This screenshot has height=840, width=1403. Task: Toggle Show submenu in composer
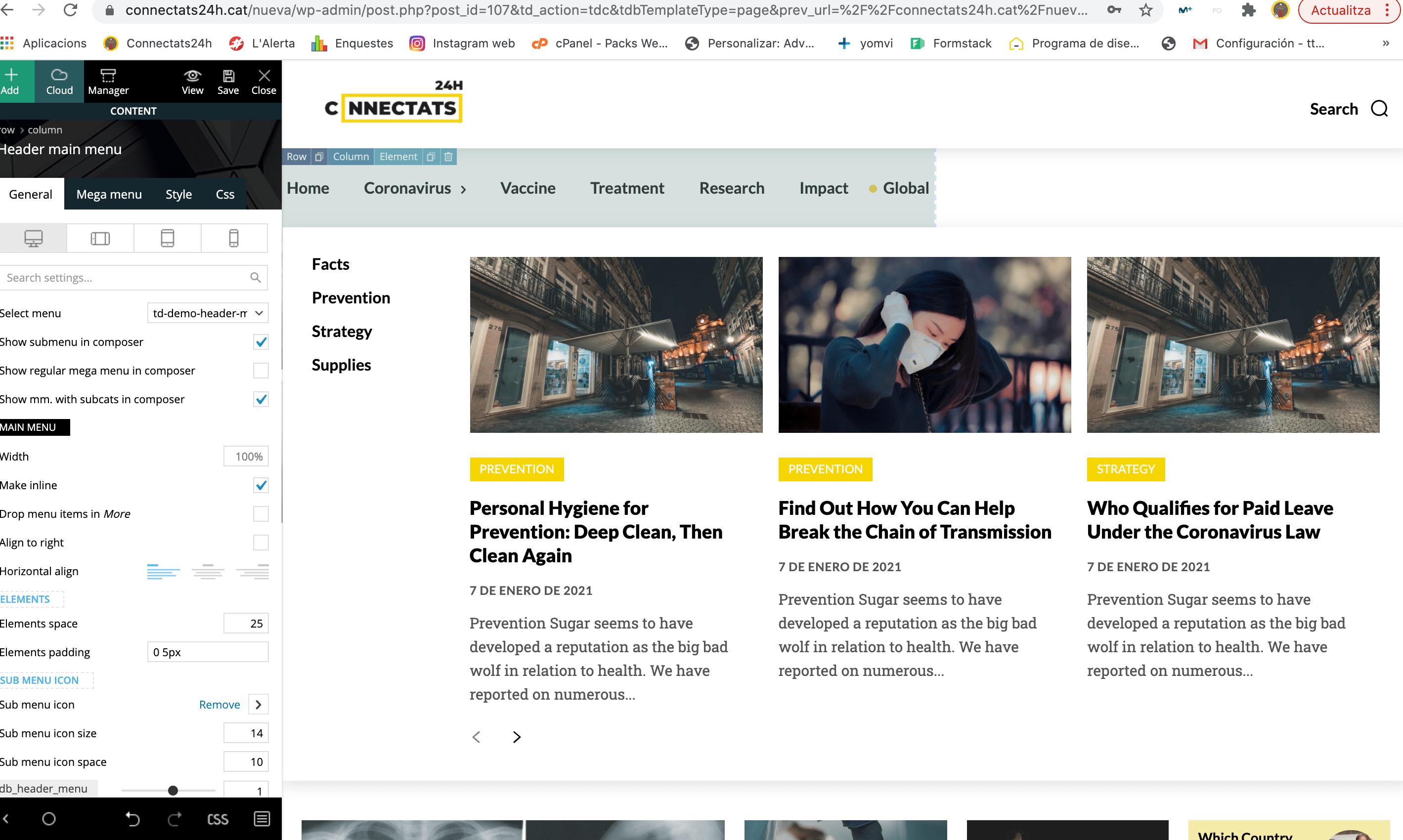[261, 342]
